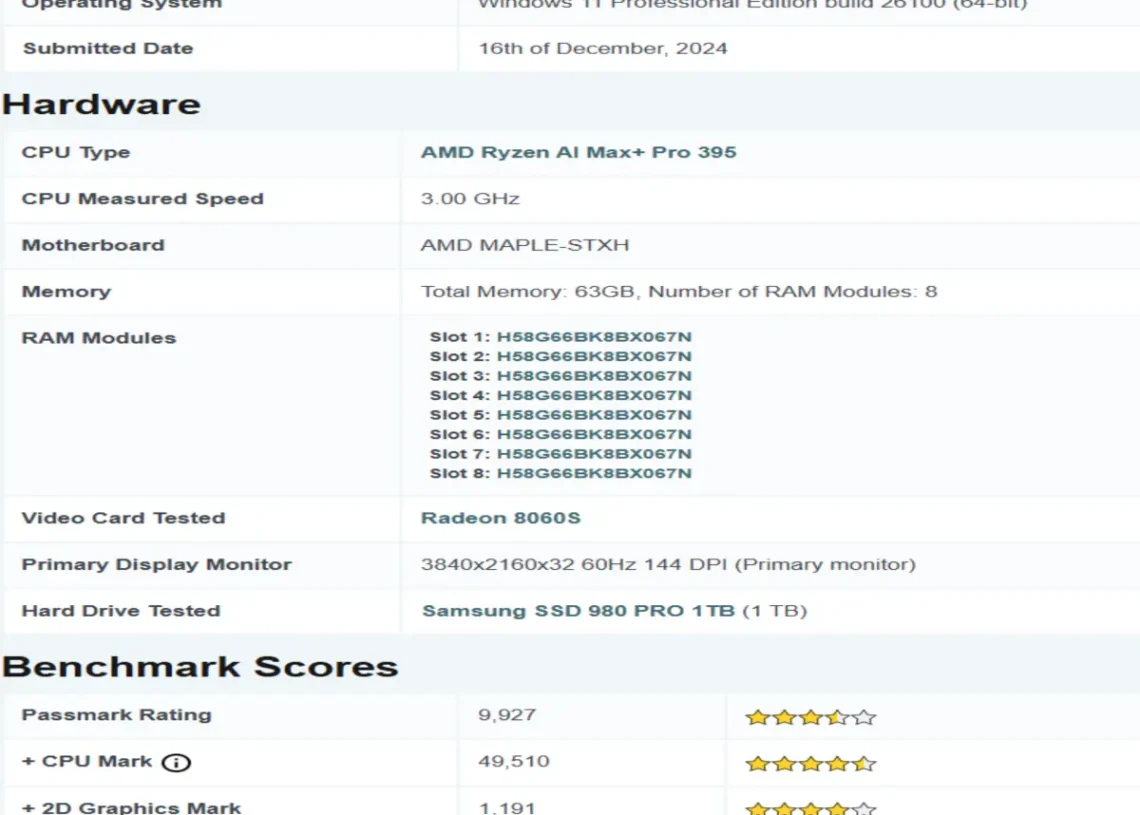Select the Primary Display Monitor label
The width and height of the screenshot is (1140, 815).
pyautogui.click(x=156, y=564)
